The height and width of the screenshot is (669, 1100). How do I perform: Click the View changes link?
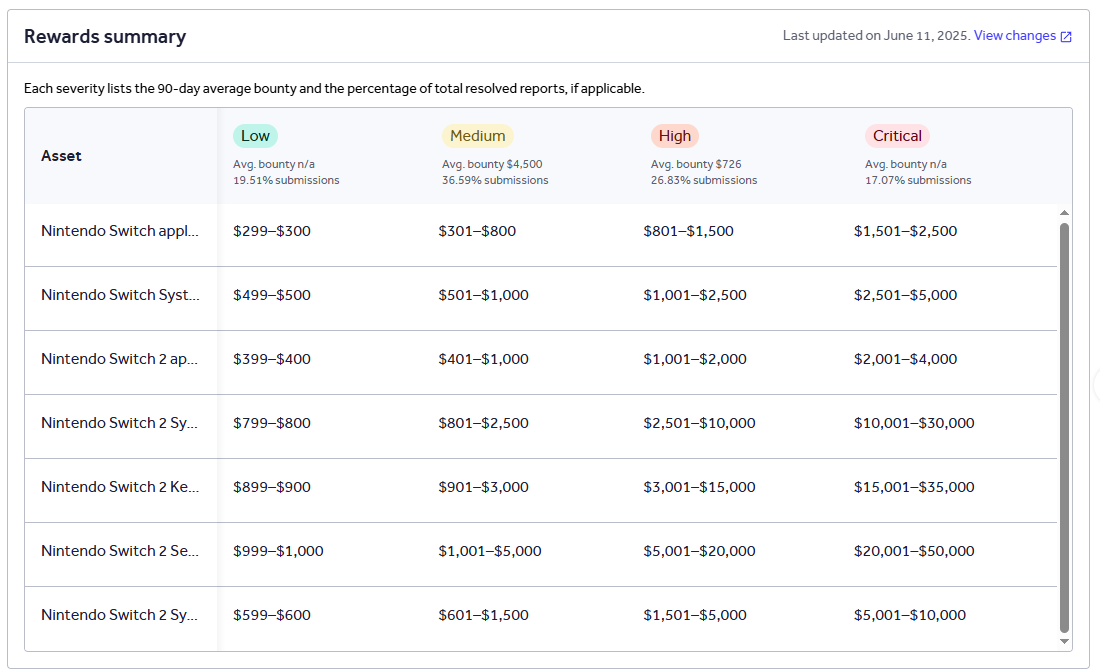pyautogui.click(x=1014, y=36)
